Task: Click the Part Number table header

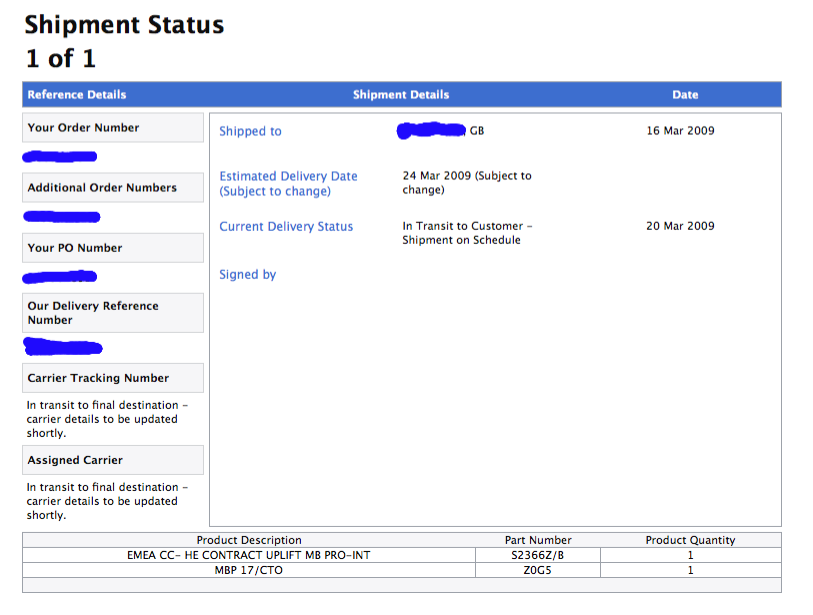Action: (538, 540)
